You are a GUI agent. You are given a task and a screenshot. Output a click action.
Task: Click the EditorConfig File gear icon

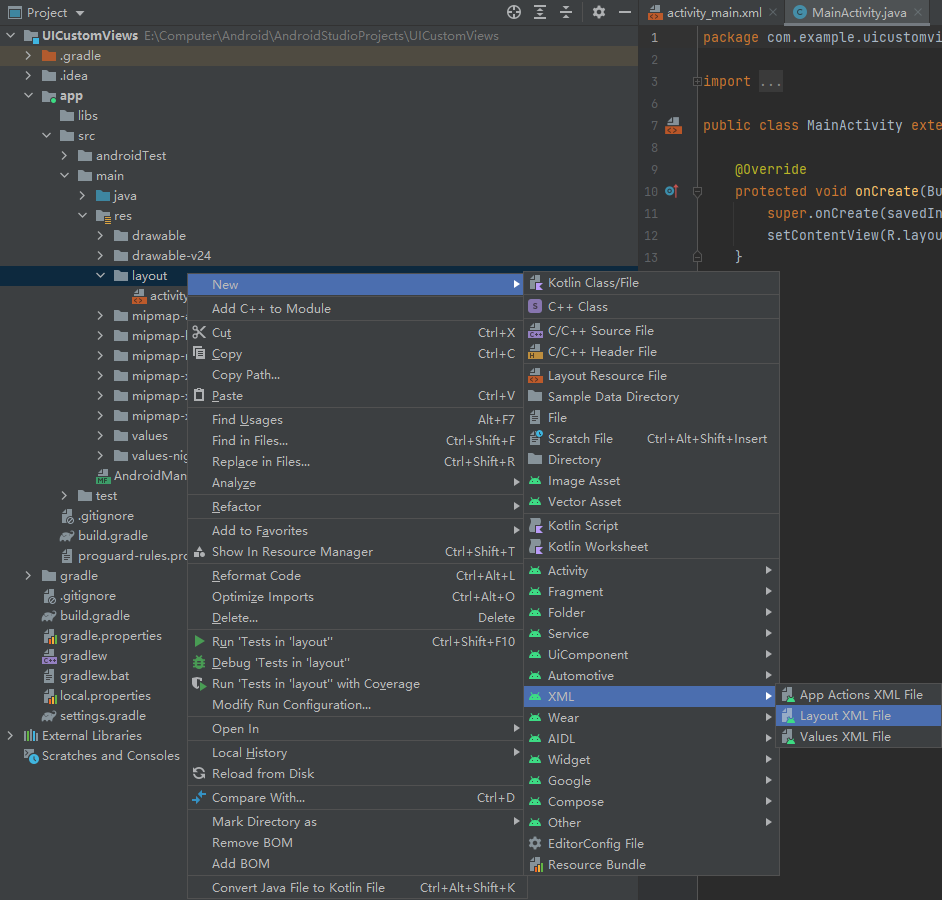tap(535, 843)
